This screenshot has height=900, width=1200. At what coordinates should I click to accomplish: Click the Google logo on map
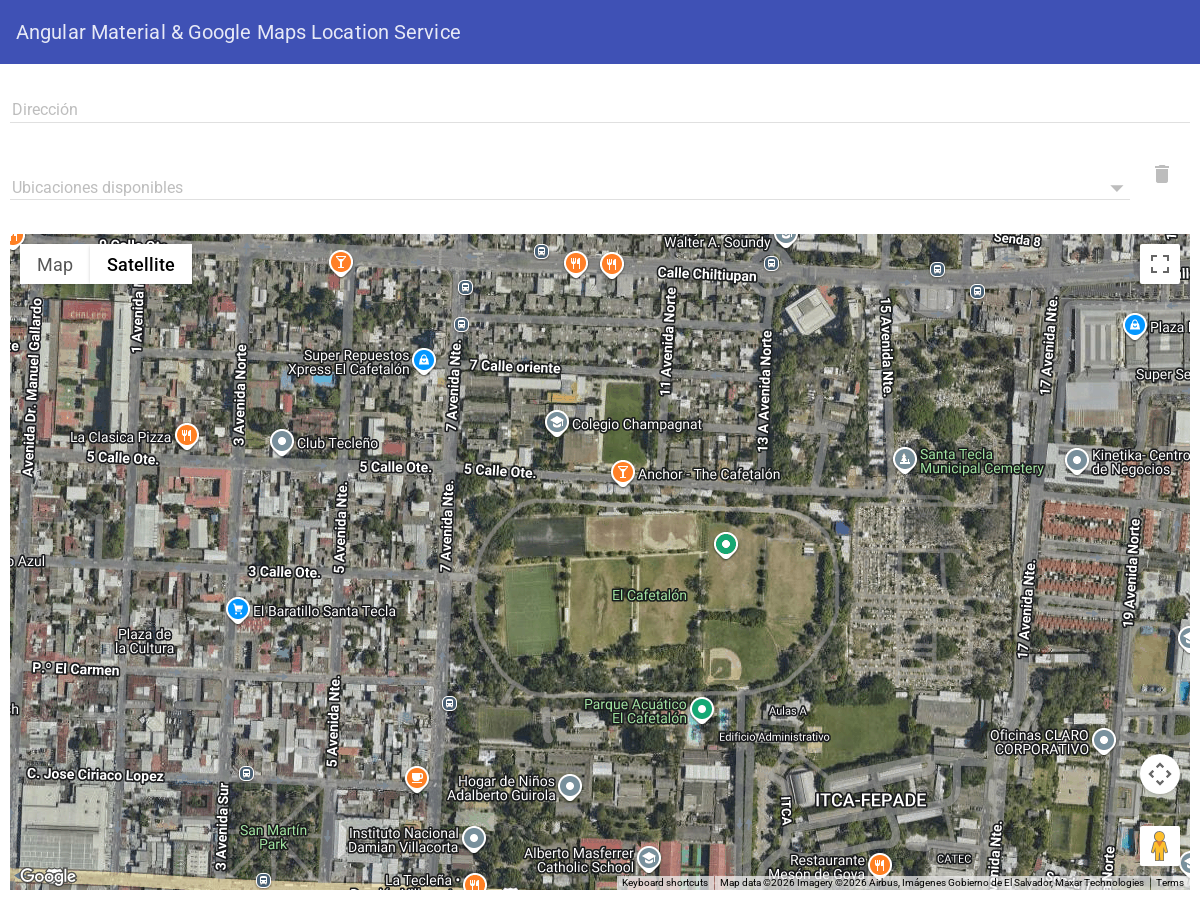pyautogui.click(x=47, y=876)
